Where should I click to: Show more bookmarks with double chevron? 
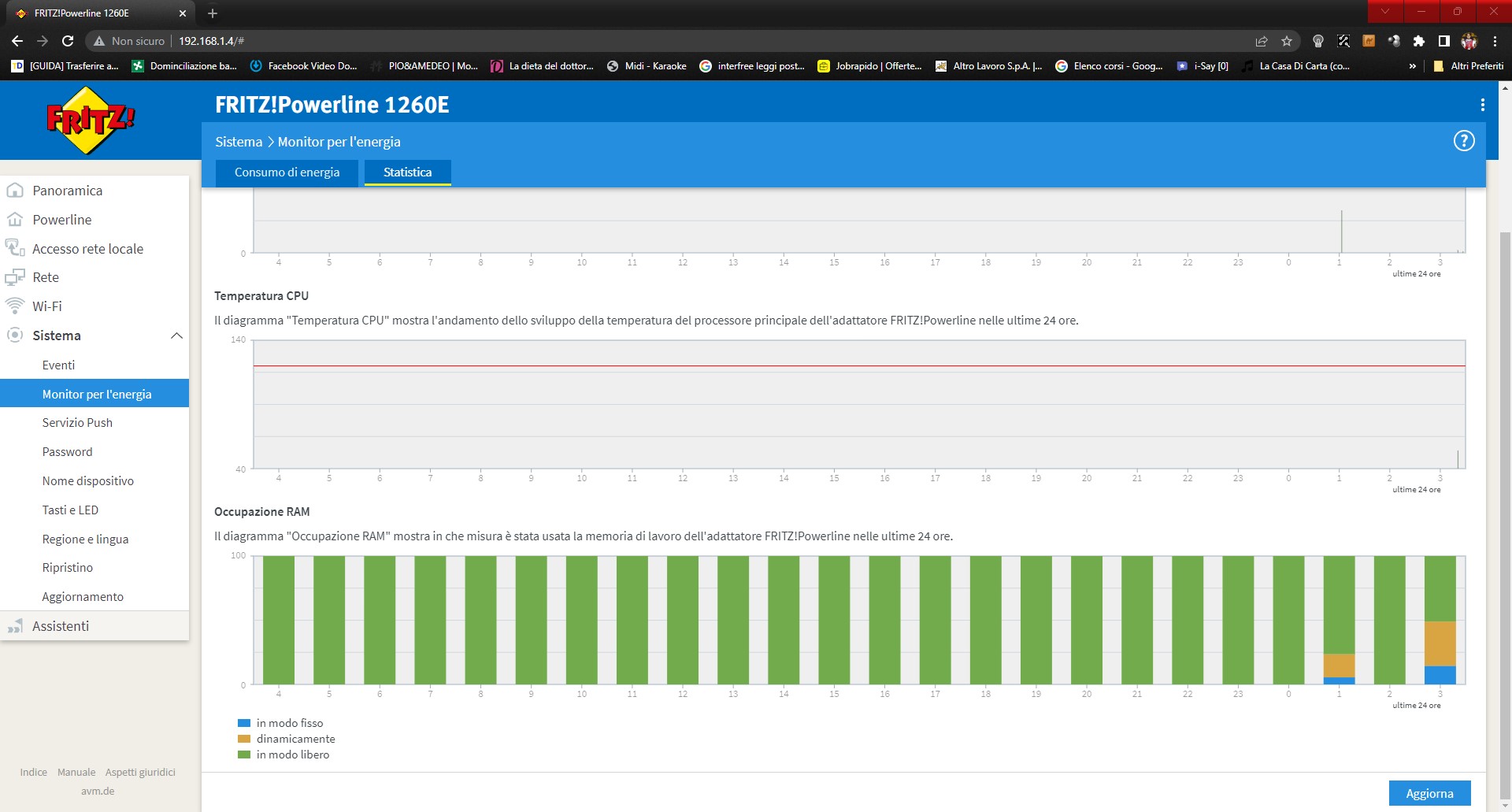click(x=1412, y=66)
